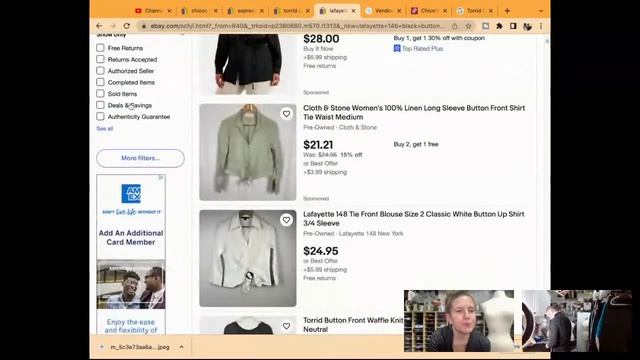Close the YouTube Channel tab

[169, 11]
